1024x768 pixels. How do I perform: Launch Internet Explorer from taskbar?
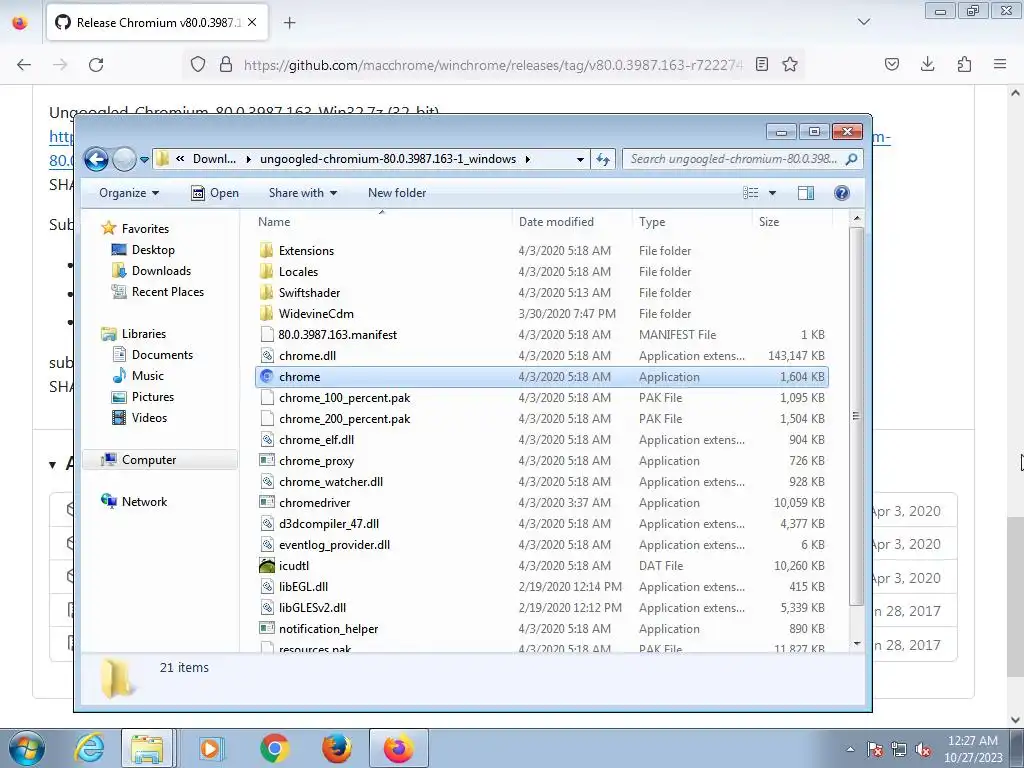click(89, 748)
